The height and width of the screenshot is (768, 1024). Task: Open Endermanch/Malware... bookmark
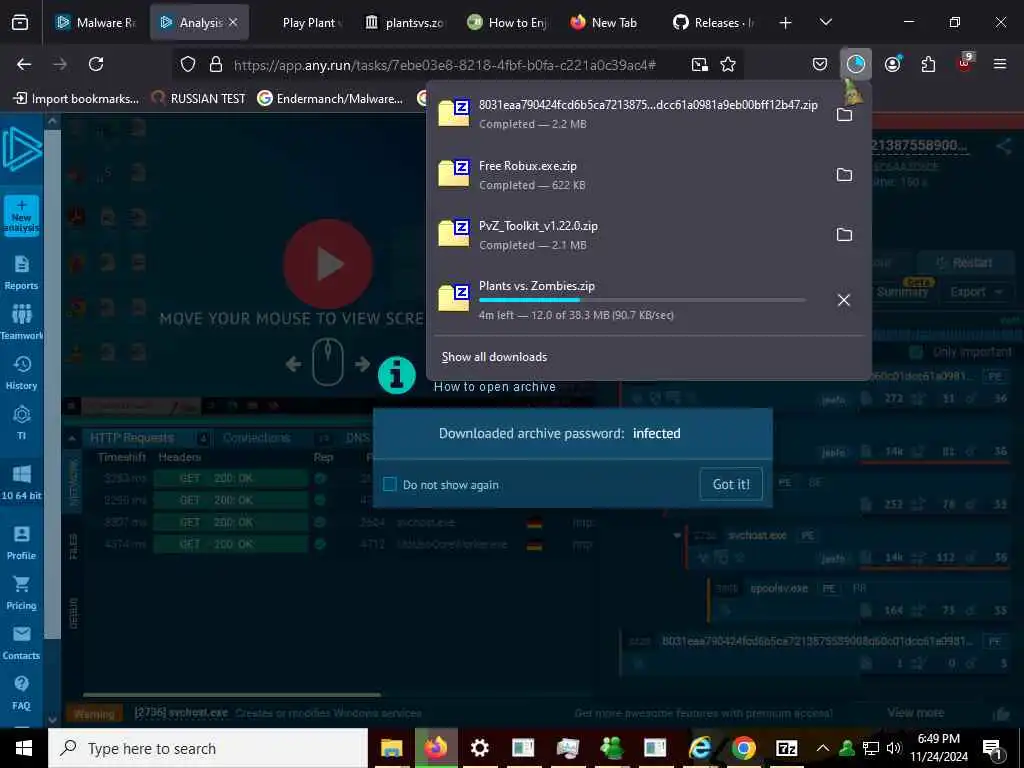pos(330,99)
